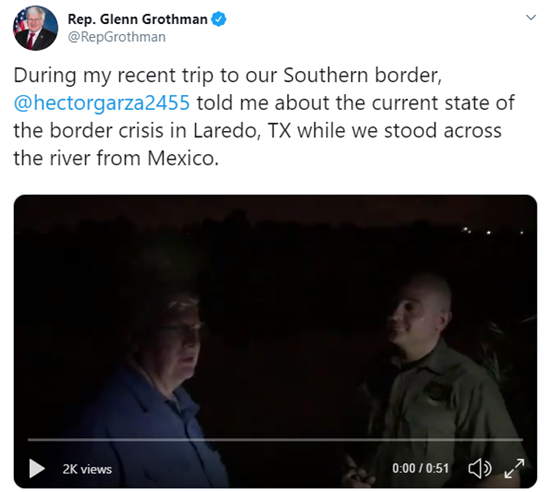The width and height of the screenshot is (550, 492).
Task: Click the "Southern border" text line
Action: coord(228,75)
